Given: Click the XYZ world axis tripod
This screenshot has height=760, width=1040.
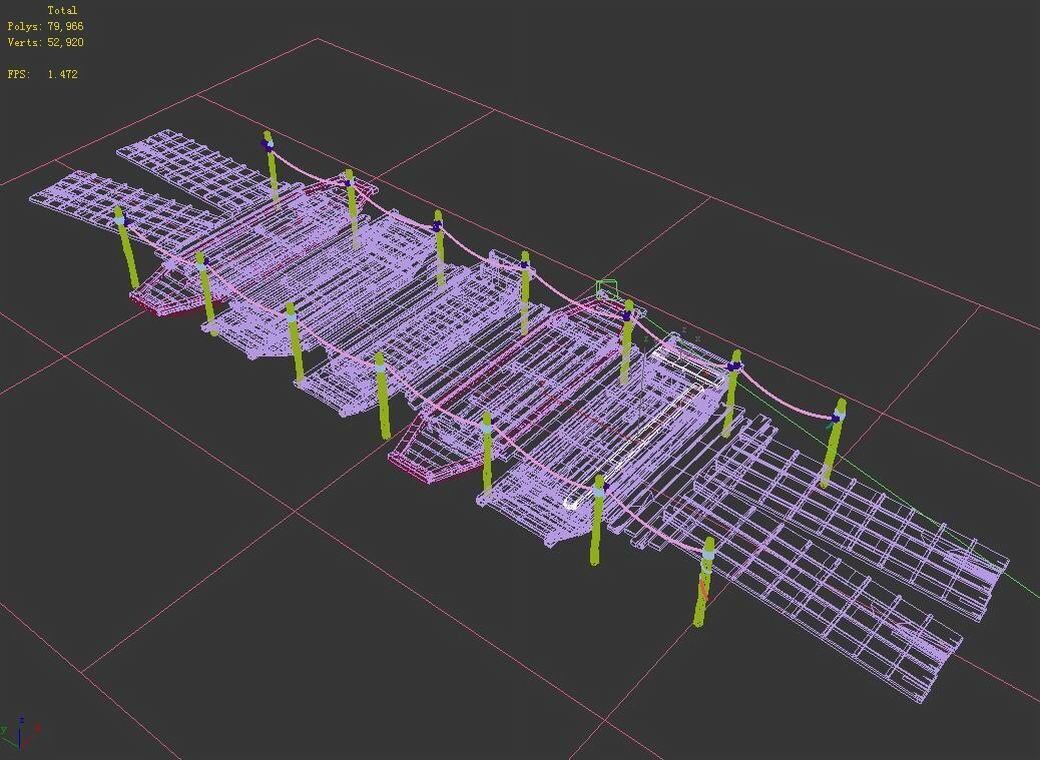Looking at the screenshot, I should click(21, 732).
